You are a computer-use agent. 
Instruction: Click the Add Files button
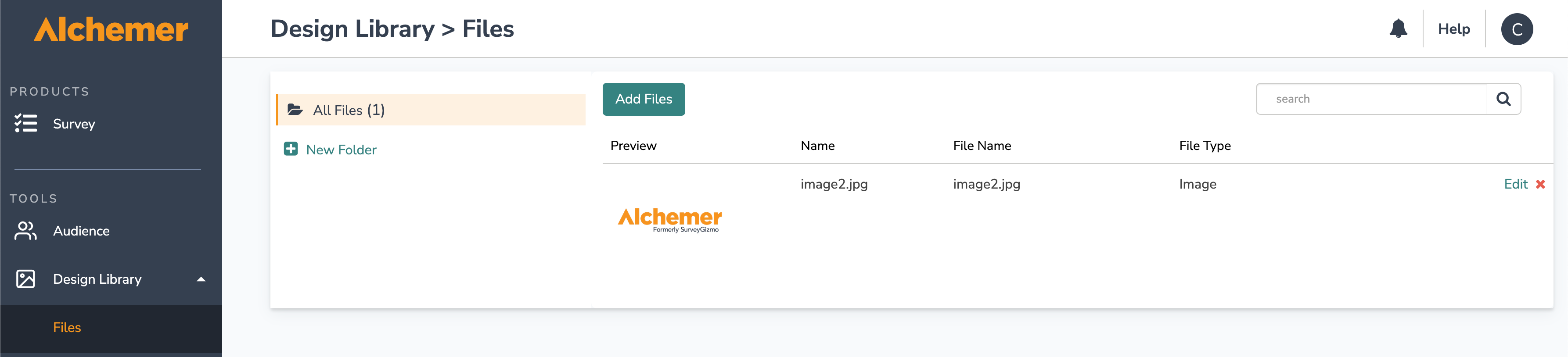(644, 99)
